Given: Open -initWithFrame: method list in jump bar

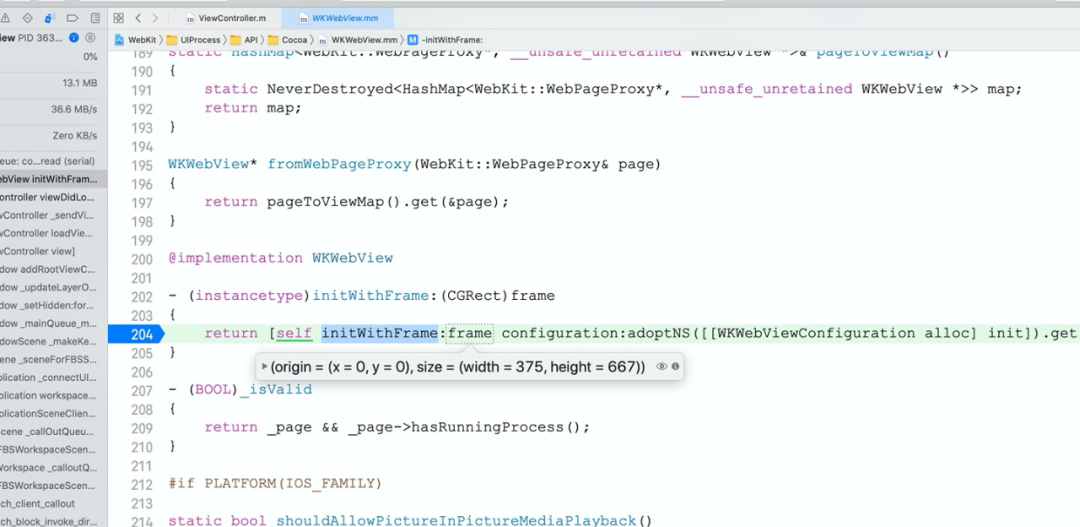Looking at the screenshot, I should click(446, 40).
